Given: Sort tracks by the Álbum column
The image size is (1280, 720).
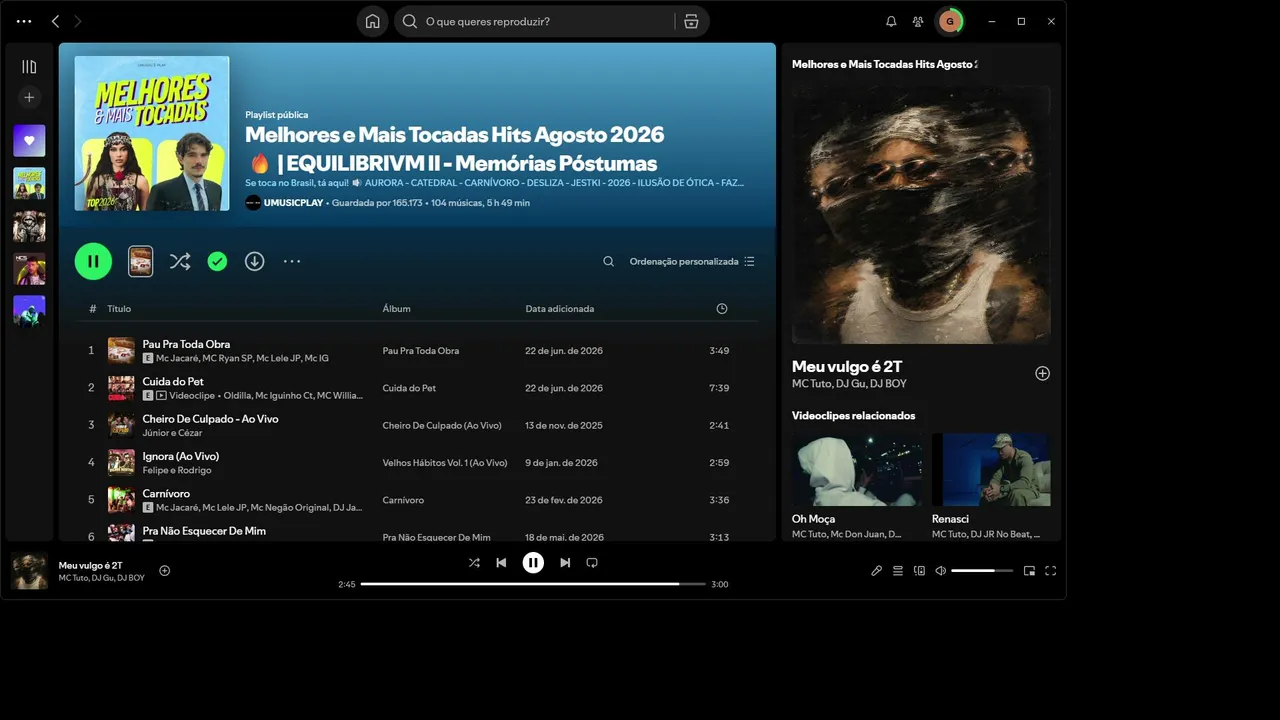Looking at the screenshot, I should click(396, 309).
